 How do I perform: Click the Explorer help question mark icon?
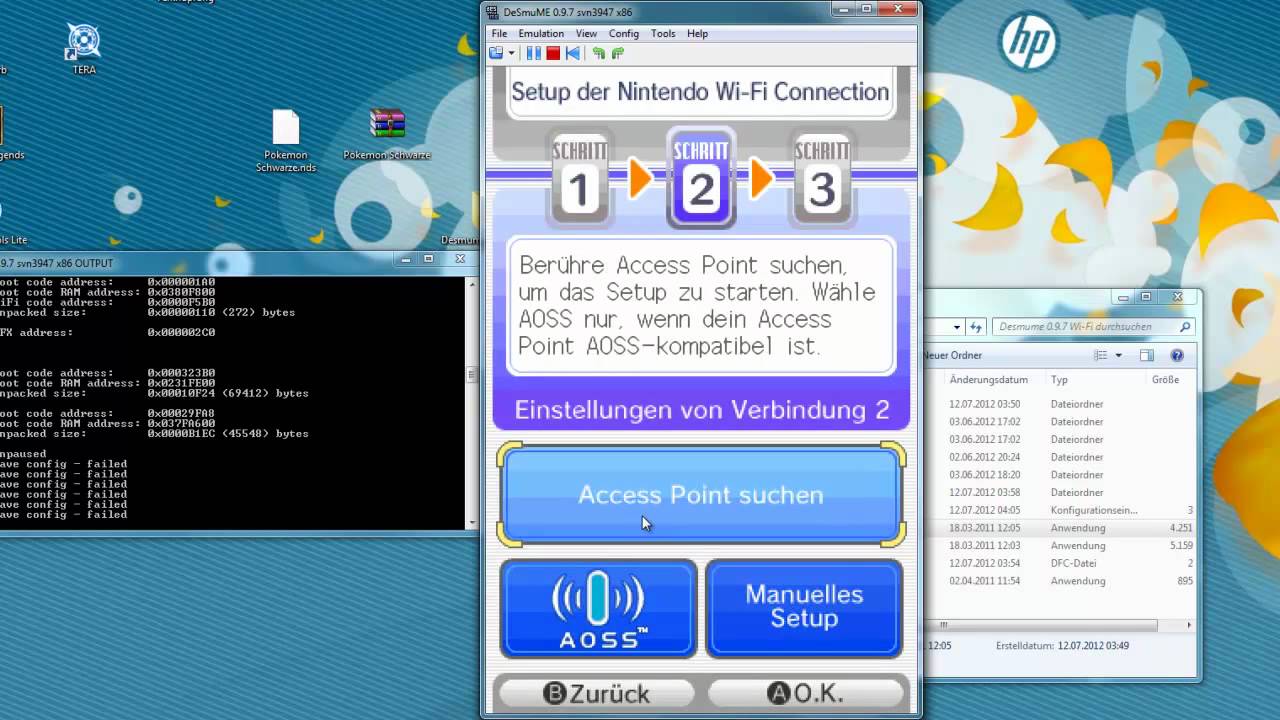[x=1177, y=355]
